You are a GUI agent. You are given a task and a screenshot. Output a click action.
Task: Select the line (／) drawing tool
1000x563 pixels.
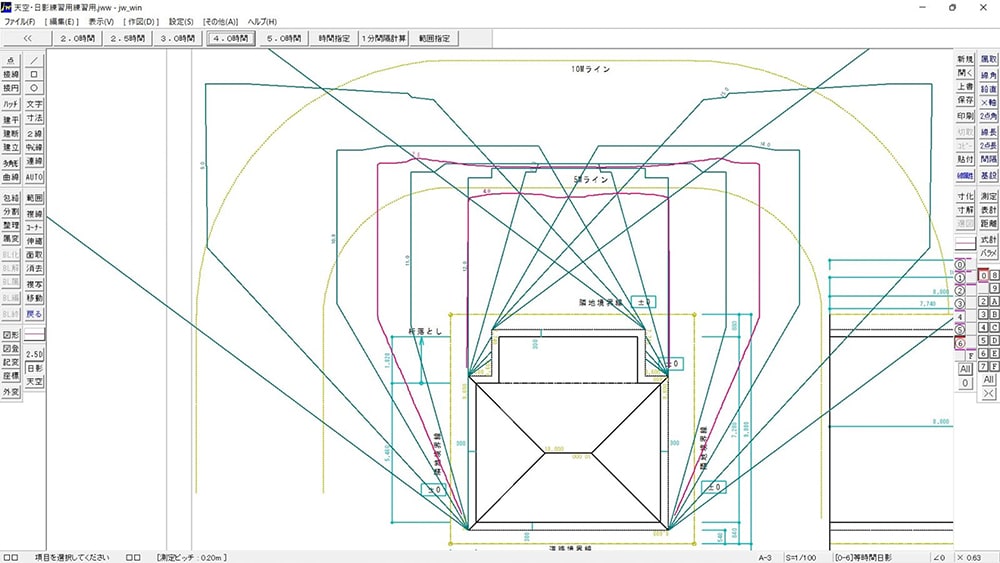(x=34, y=60)
